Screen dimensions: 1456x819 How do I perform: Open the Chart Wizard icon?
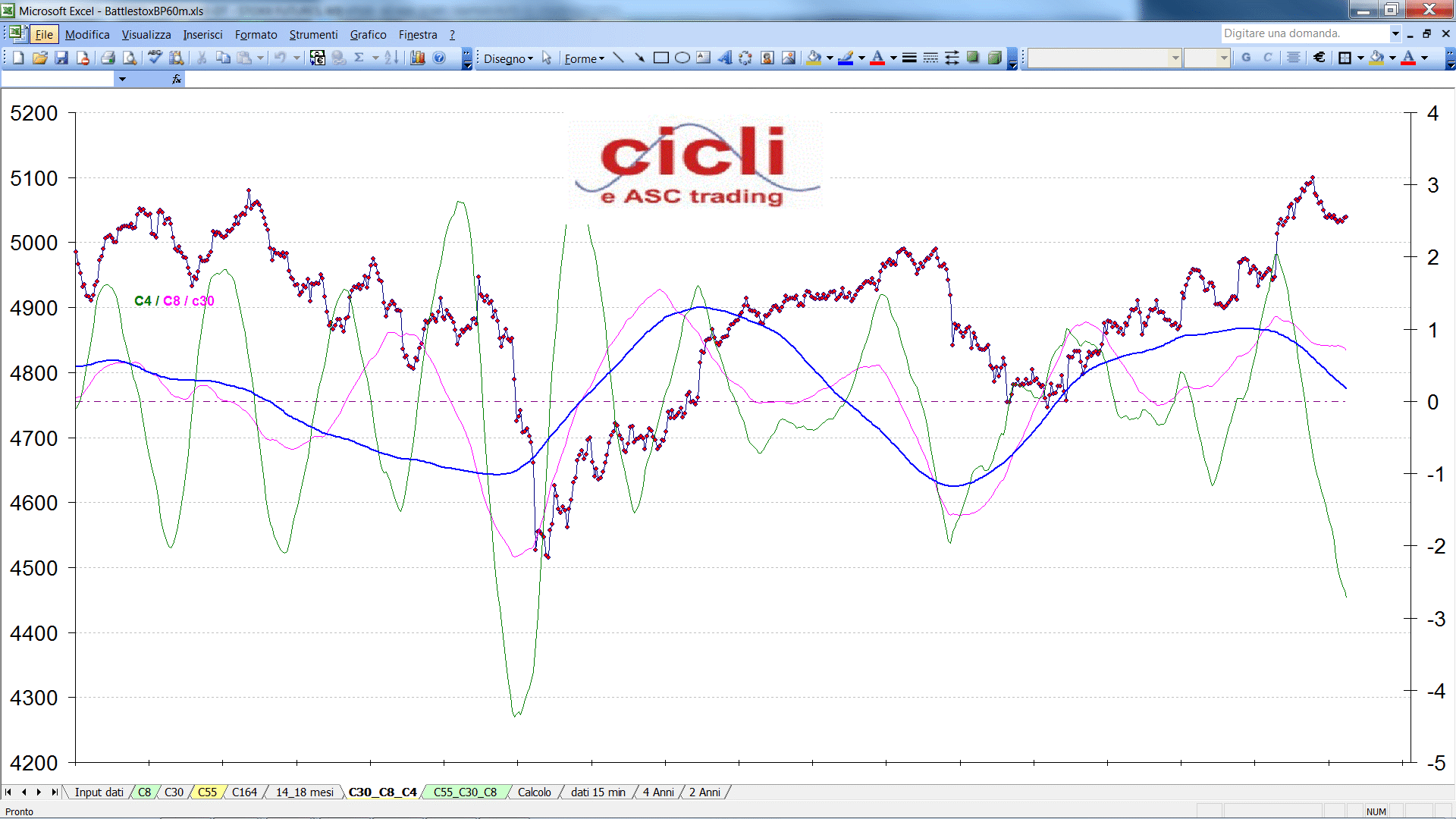coord(418,58)
